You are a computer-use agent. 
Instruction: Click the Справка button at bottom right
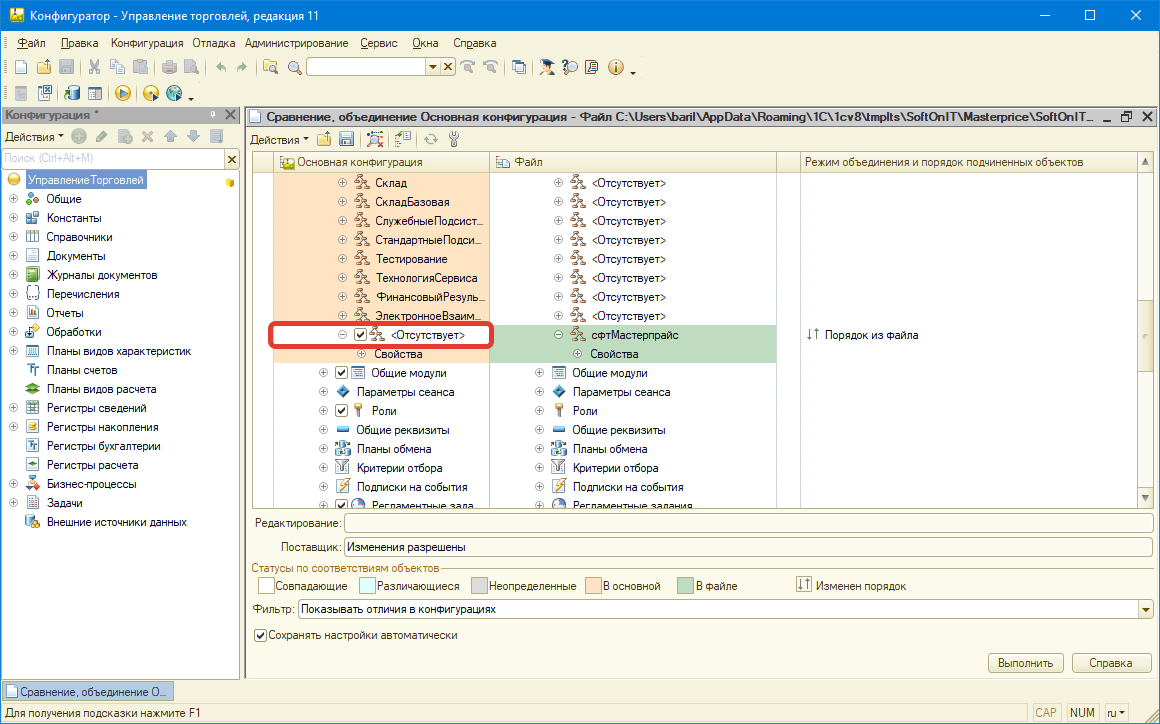pos(1111,663)
